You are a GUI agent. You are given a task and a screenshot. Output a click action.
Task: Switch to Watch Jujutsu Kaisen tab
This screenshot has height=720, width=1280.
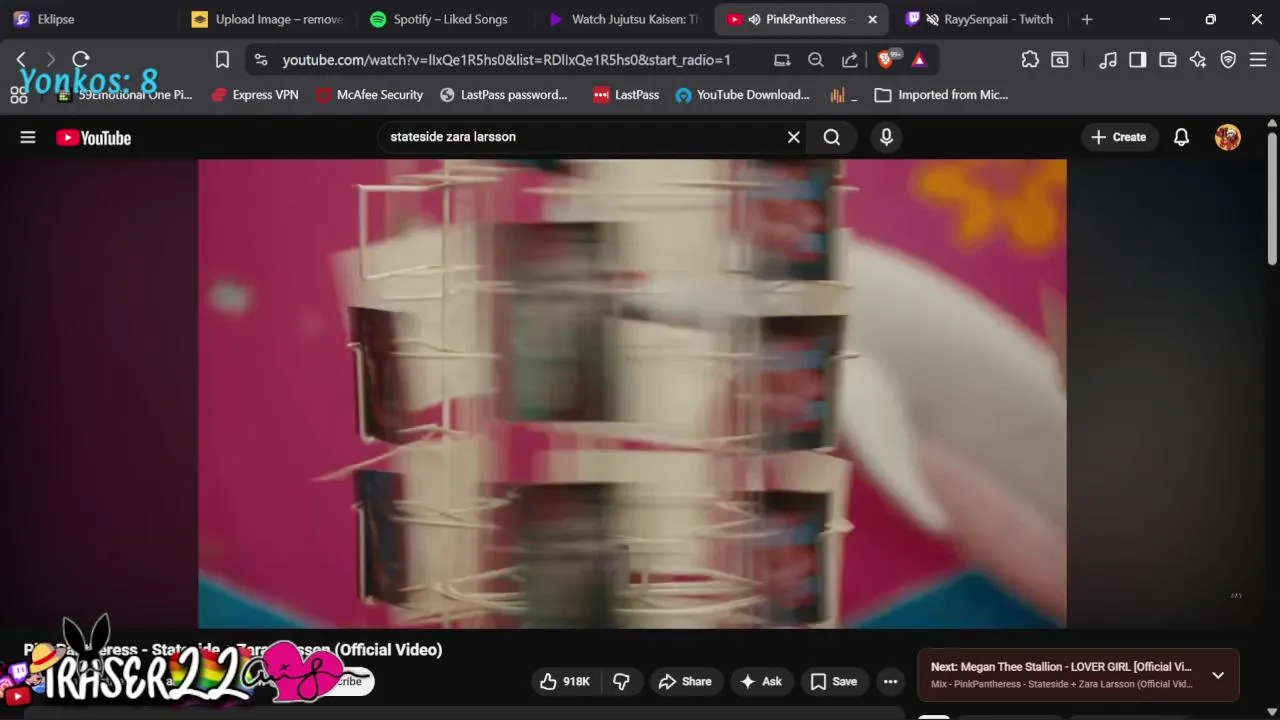pyautogui.click(x=625, y=19)
